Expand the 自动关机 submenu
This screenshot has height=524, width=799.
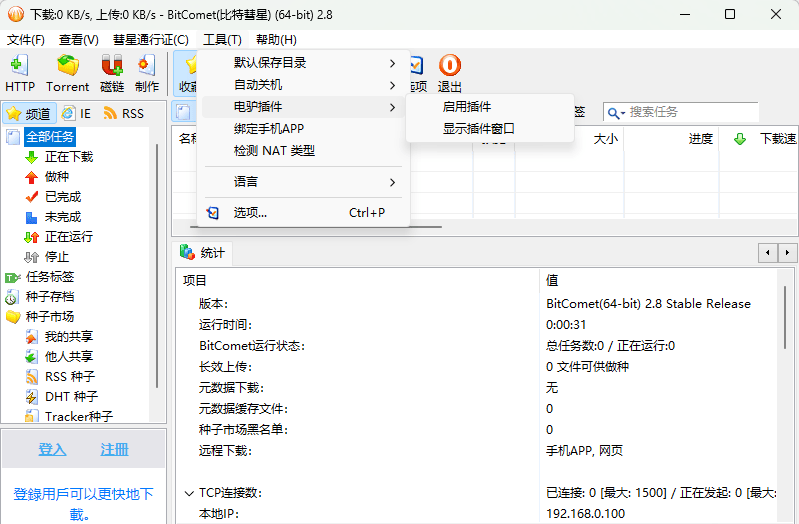[x=303, y=85]
